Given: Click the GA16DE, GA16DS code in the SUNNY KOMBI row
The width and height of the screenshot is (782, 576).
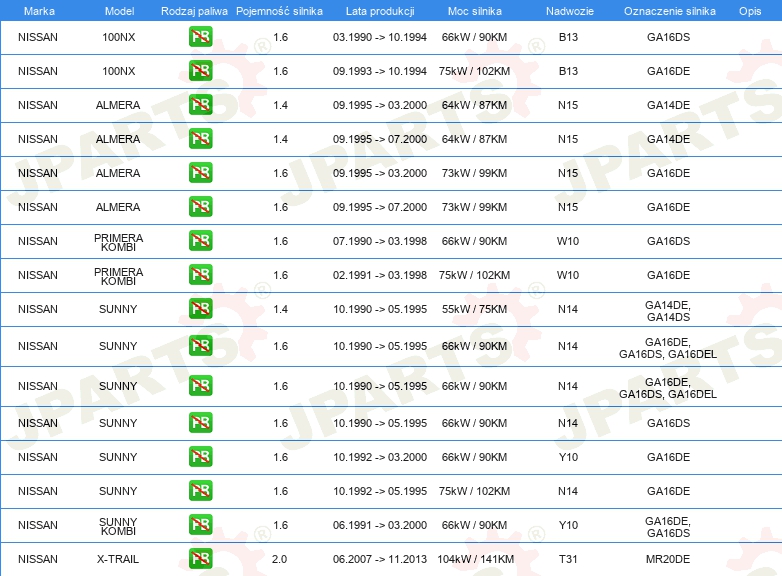Looking at the screenshot, I should 668,527.
